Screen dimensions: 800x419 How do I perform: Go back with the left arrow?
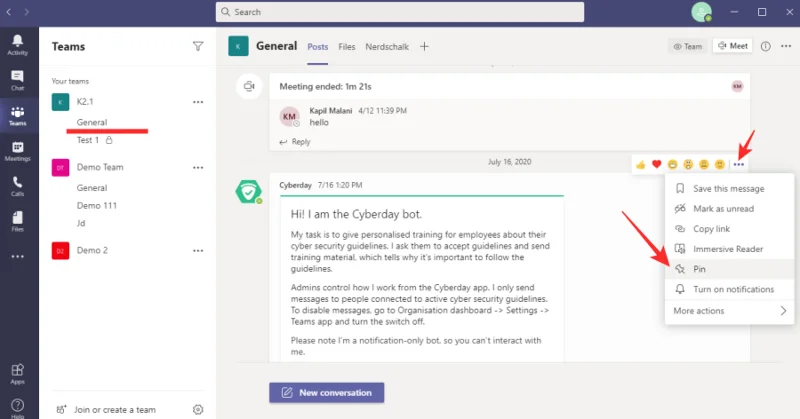click(9, 12)
